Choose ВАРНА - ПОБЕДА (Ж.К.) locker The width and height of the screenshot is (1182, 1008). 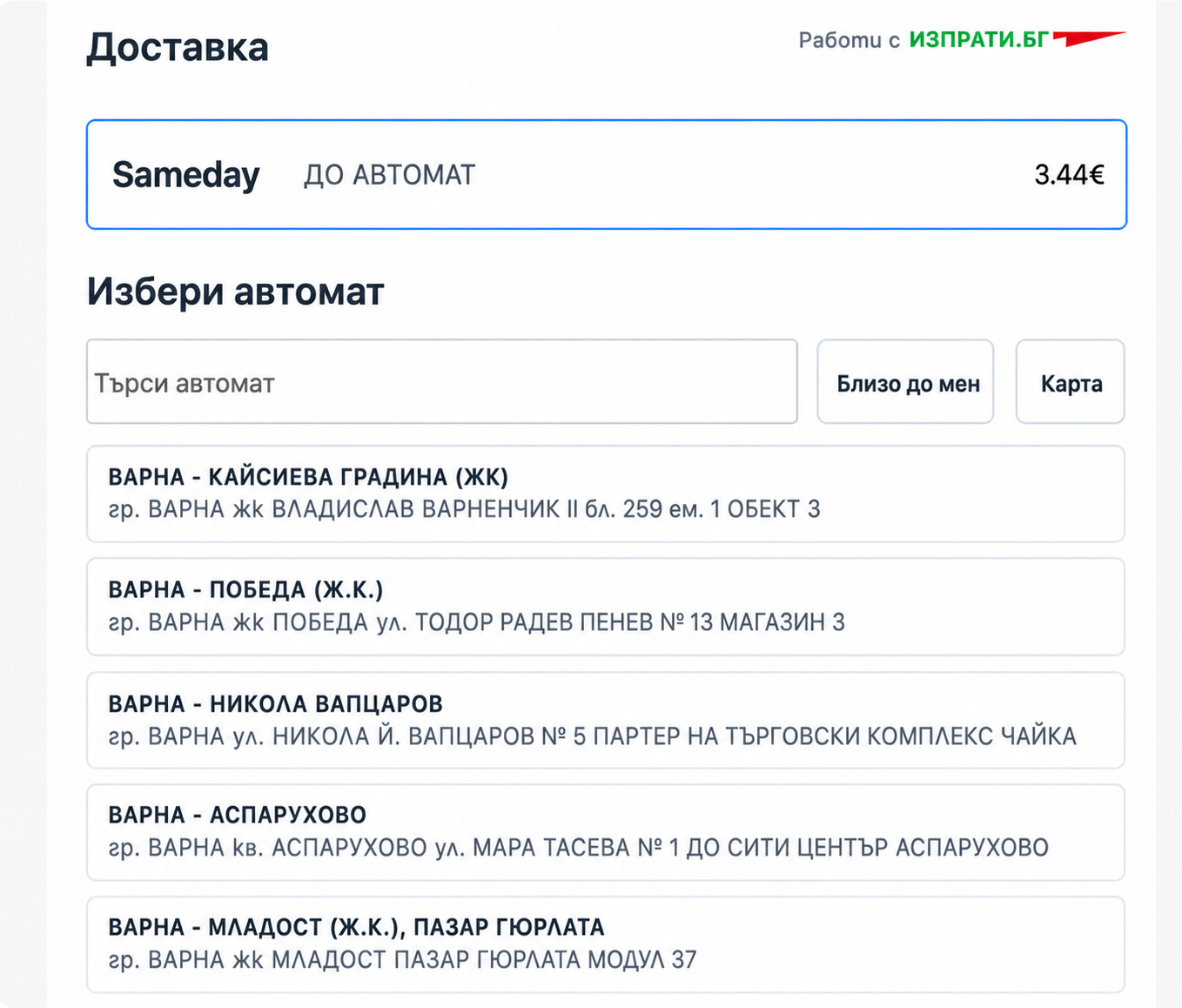click(x=606, y=607)
